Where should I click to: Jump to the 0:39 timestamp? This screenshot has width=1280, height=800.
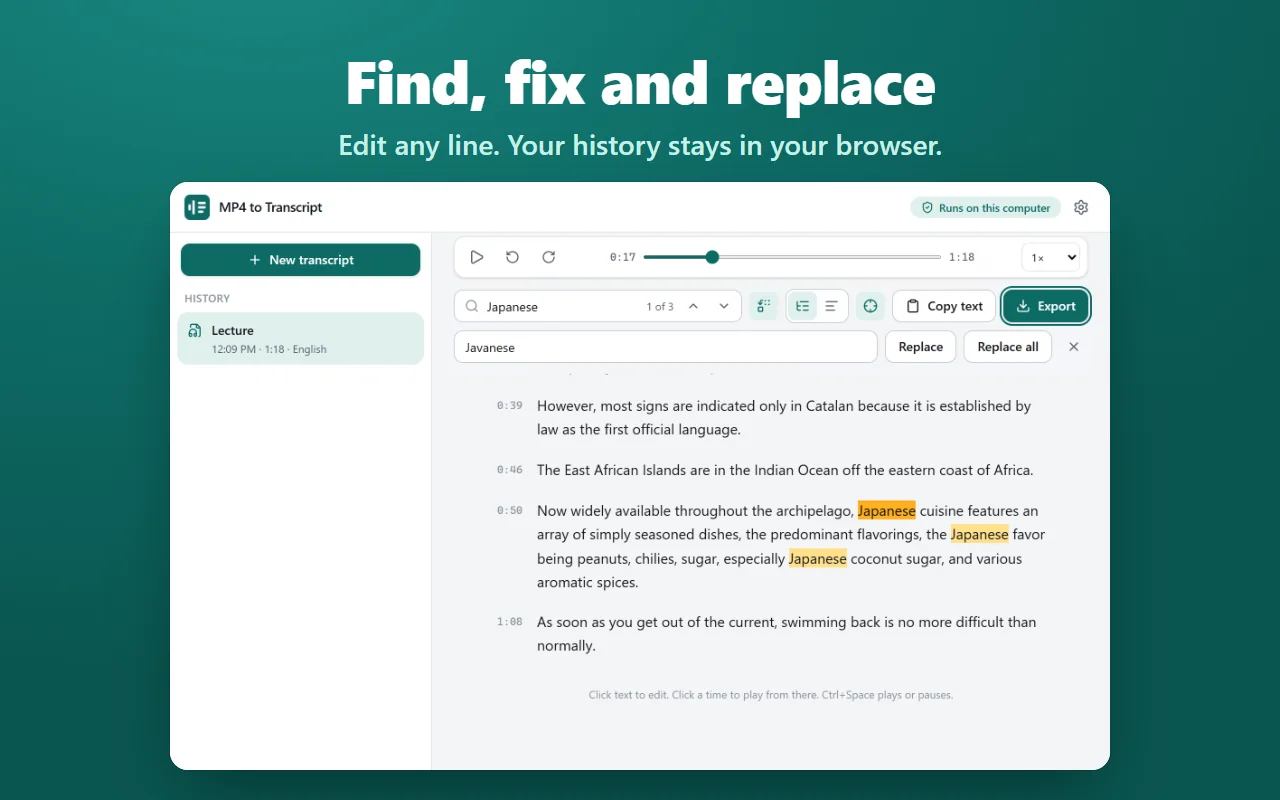point(510,406)
